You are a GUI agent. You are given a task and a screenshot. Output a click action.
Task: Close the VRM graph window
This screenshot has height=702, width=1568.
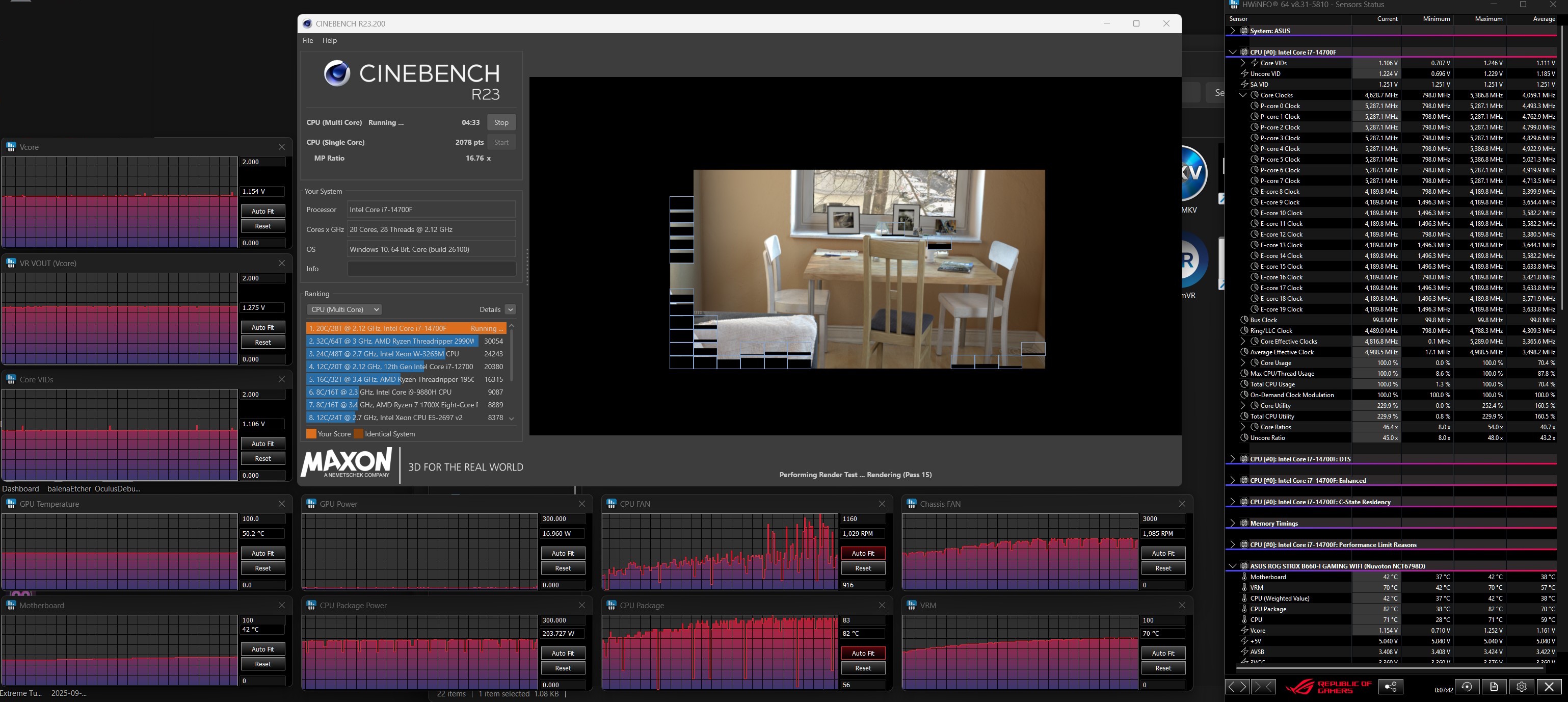tap(1182, 605)
